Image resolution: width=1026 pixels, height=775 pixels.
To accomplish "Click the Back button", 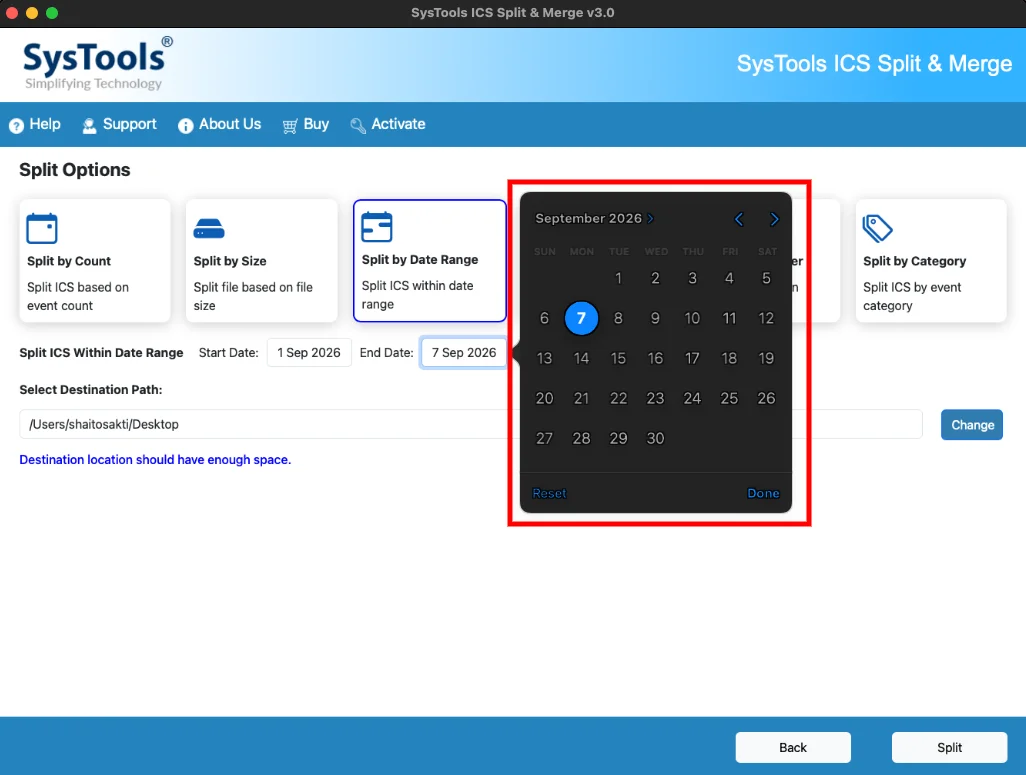I will [x=793, y=748].
